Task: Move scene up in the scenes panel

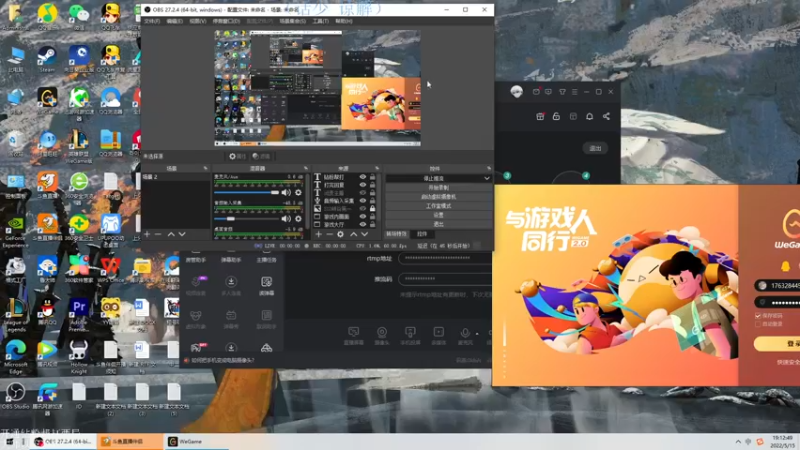Action: (171, 234)
